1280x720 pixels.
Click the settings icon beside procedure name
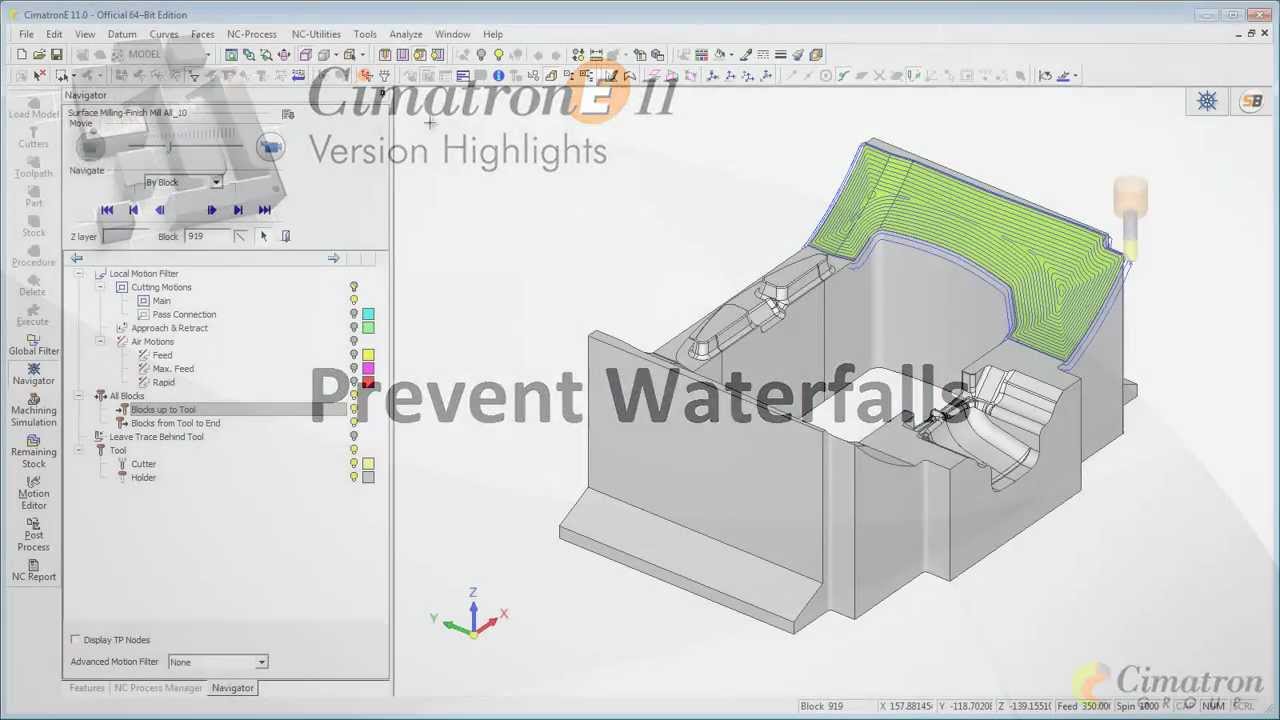tap(288, 114)
